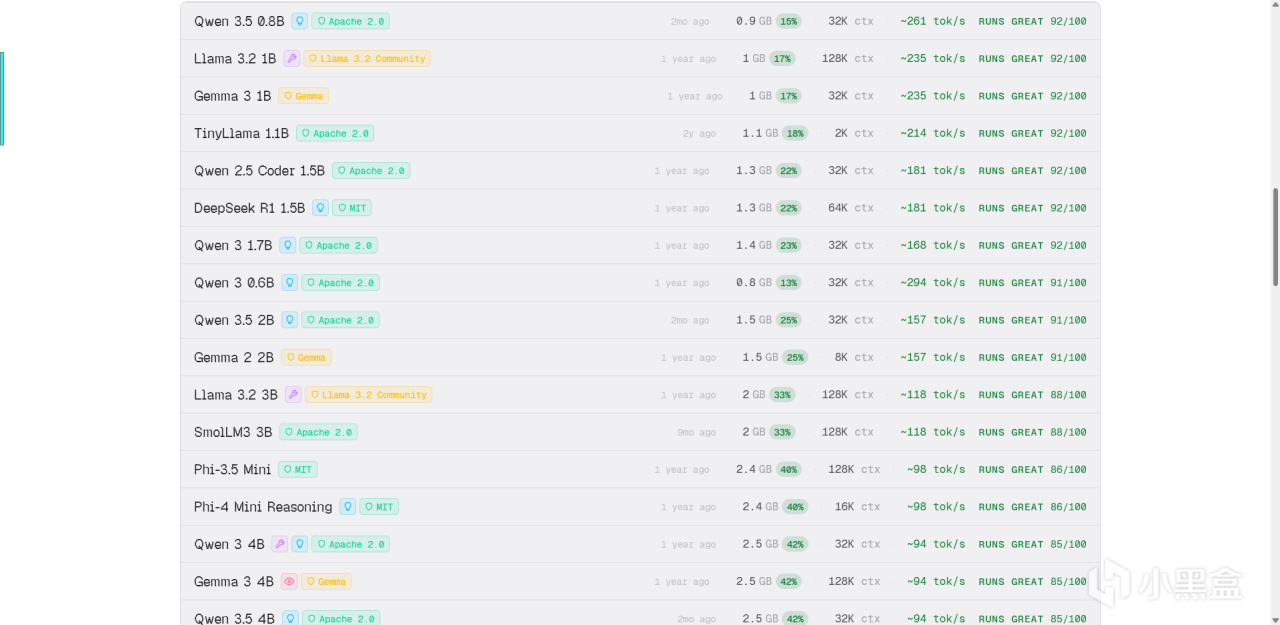The height and width of the screenshot is (625, 1280).
Task: Click "RUNS GREAT 86/100" on the Phi-3.5 Mini row
Action: pos(1032,470)
